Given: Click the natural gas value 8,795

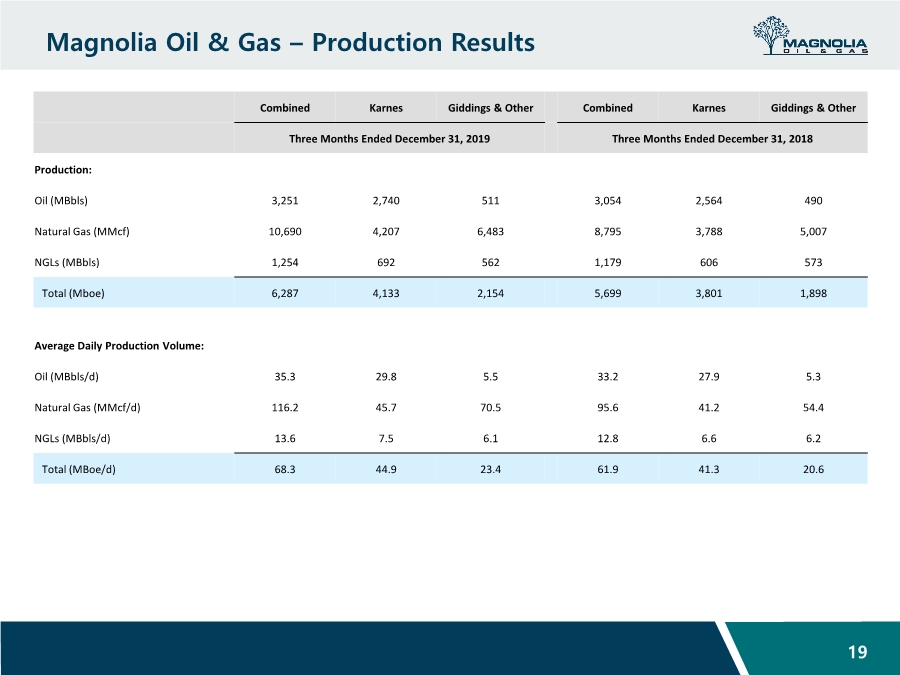Looking at the screenshot, I should (x=608, y=232).
